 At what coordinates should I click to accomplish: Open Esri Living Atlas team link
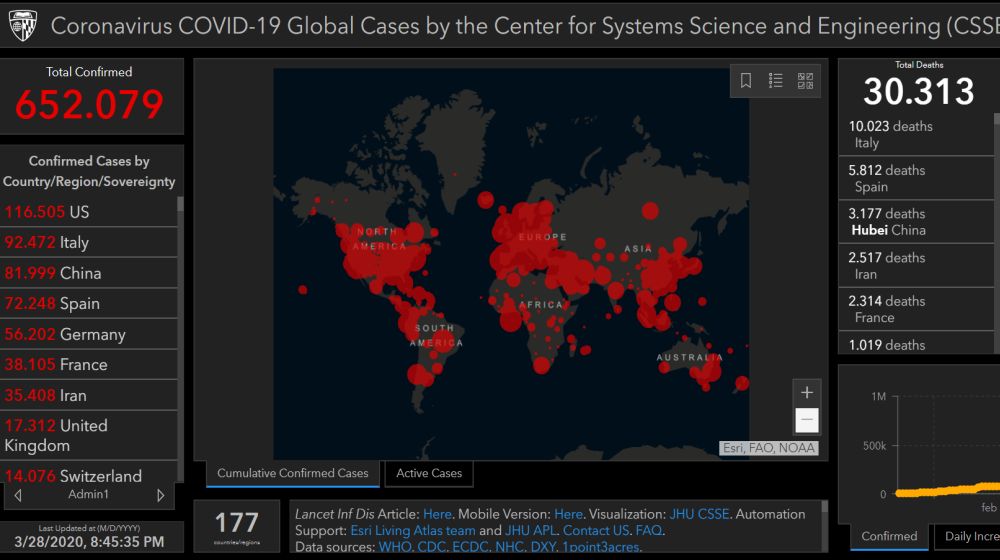tap(413, 530)
